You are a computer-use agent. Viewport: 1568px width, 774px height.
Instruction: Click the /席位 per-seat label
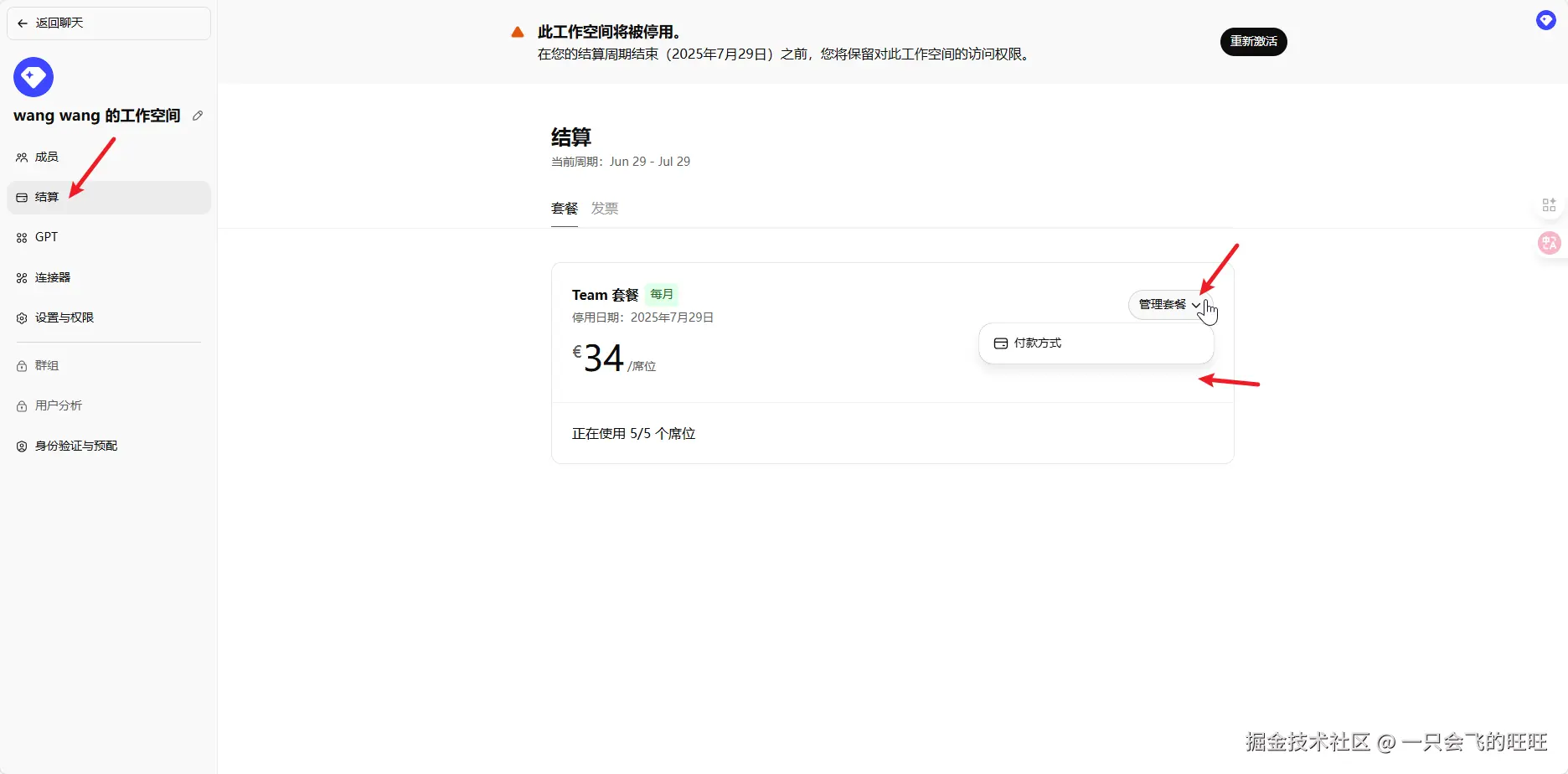click(642, 367)
